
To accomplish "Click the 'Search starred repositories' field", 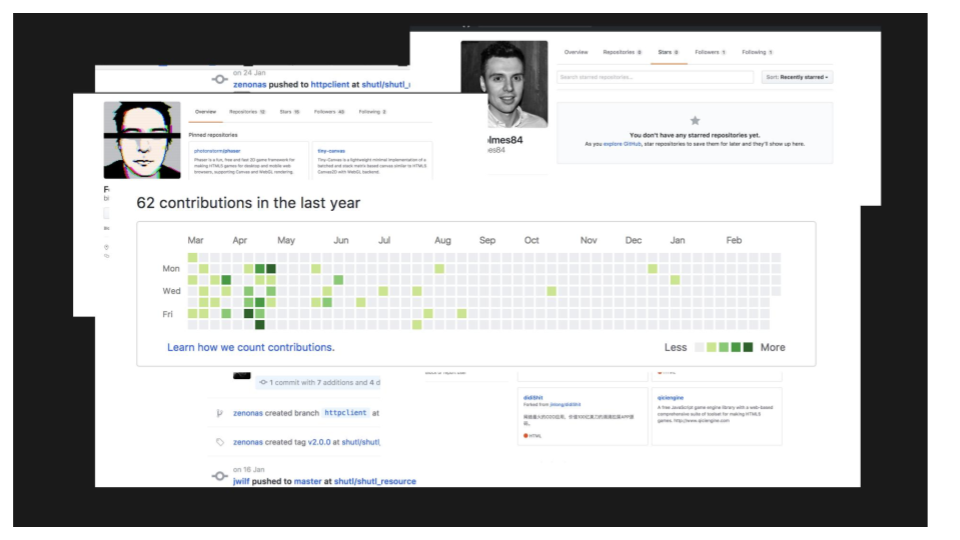I will click(655, 77).
